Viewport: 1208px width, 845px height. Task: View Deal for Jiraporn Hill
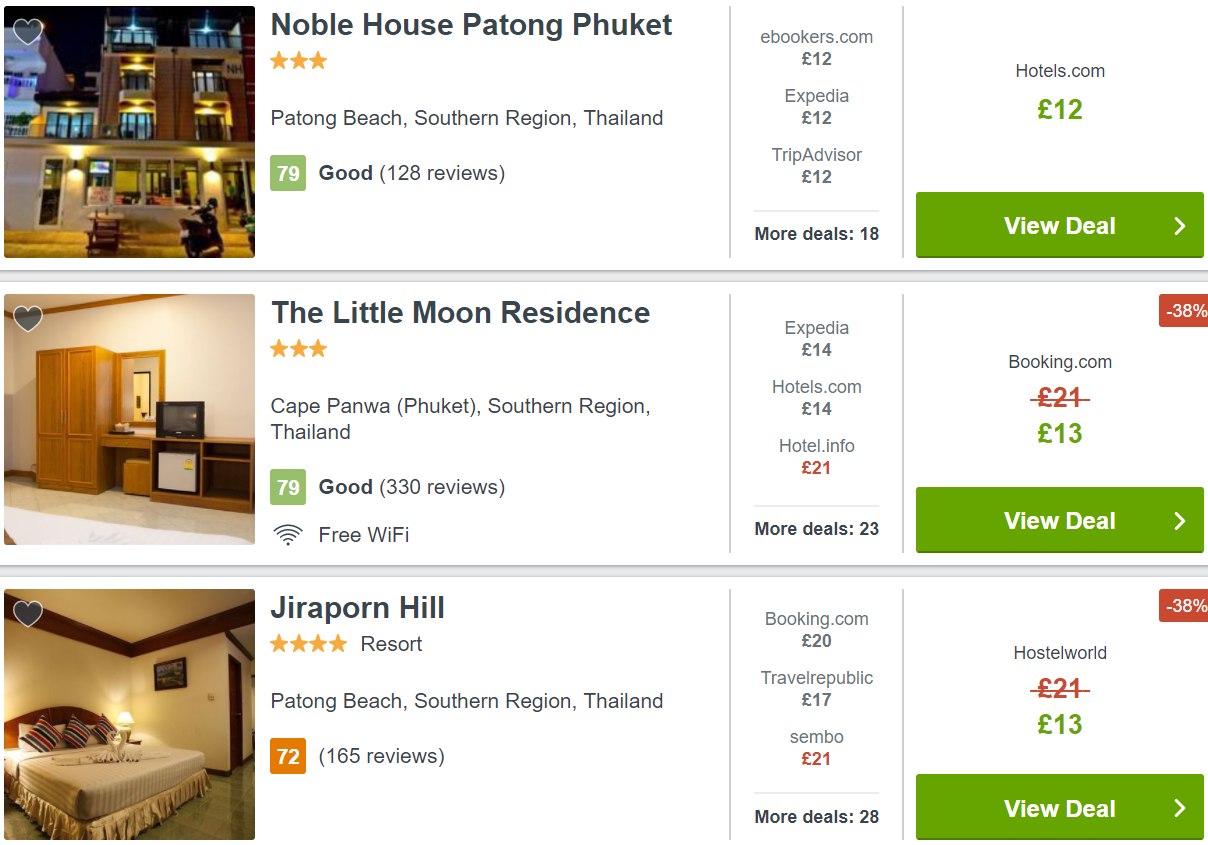pyautogui.click(x=1060, y=808)
